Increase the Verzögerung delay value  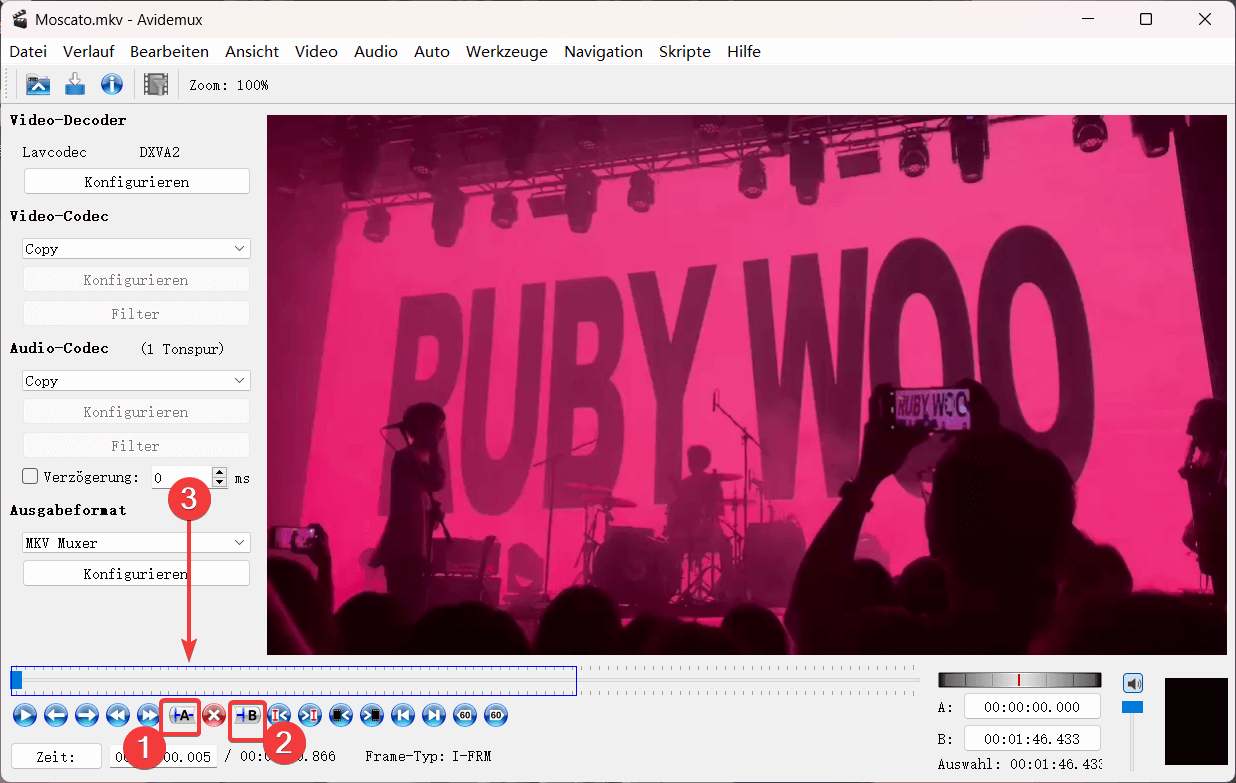pyautogui.click(x=220, y=472)
